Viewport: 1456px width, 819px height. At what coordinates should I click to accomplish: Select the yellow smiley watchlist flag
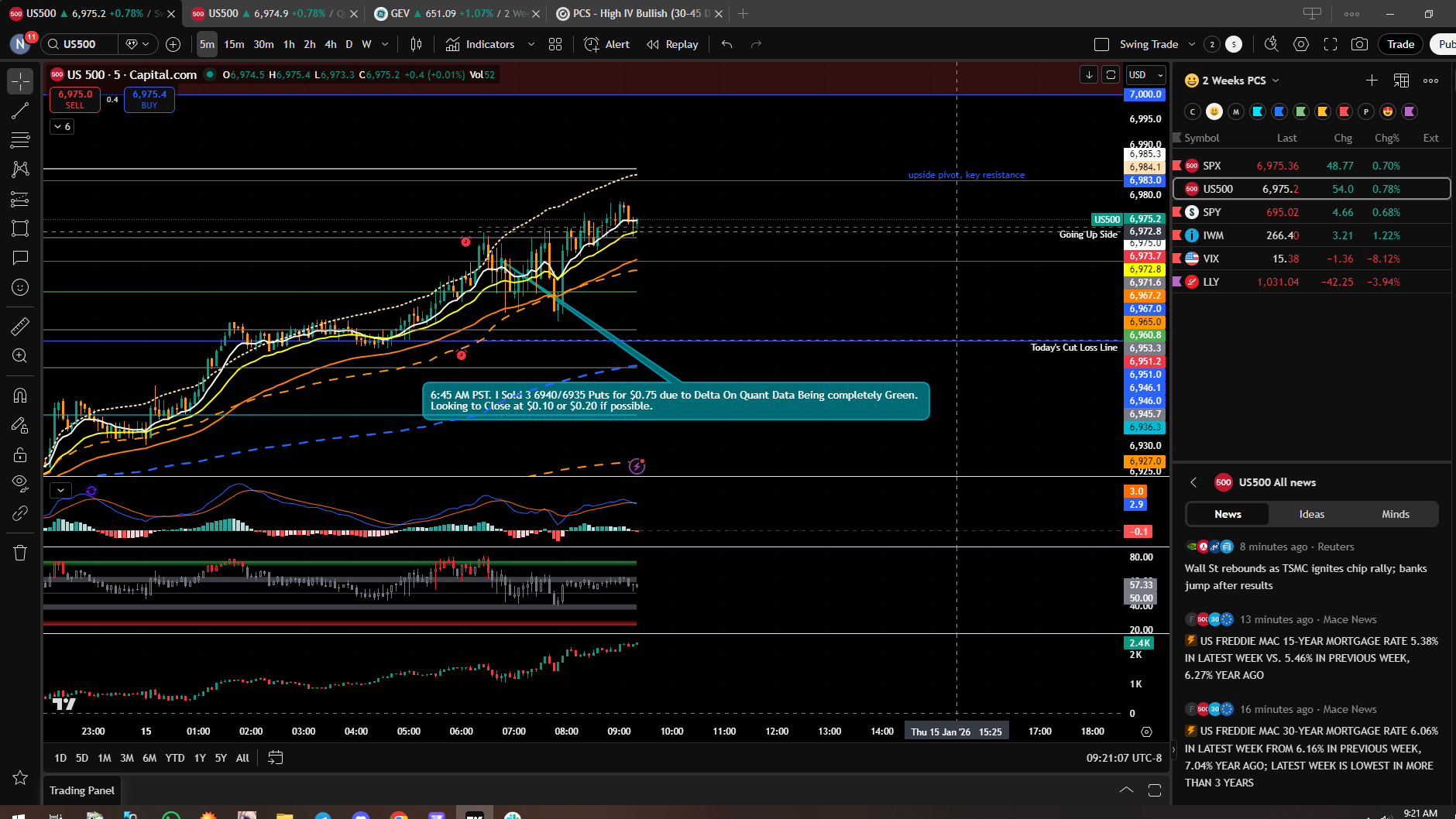(1214, 111)
